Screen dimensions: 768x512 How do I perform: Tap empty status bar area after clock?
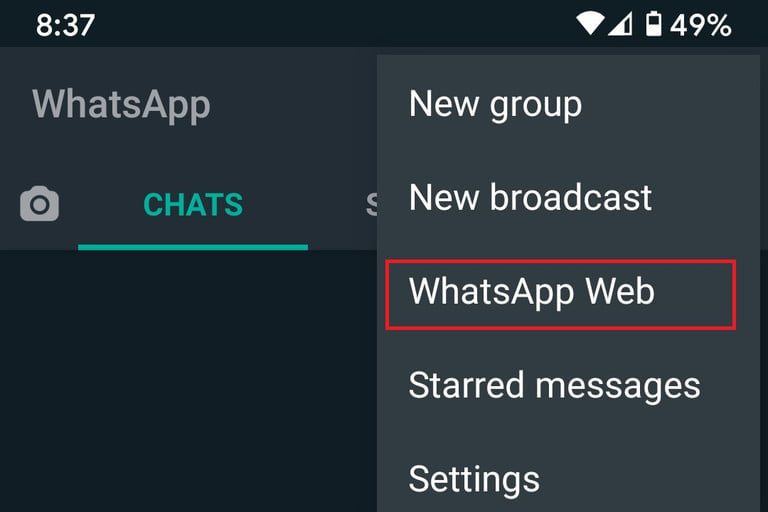tap(333, 24)
